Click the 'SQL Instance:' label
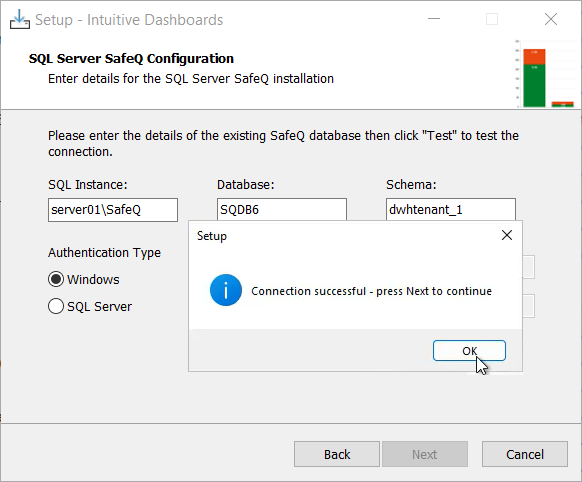The height and width of the screenshot is (482, 582). (88, 184)
